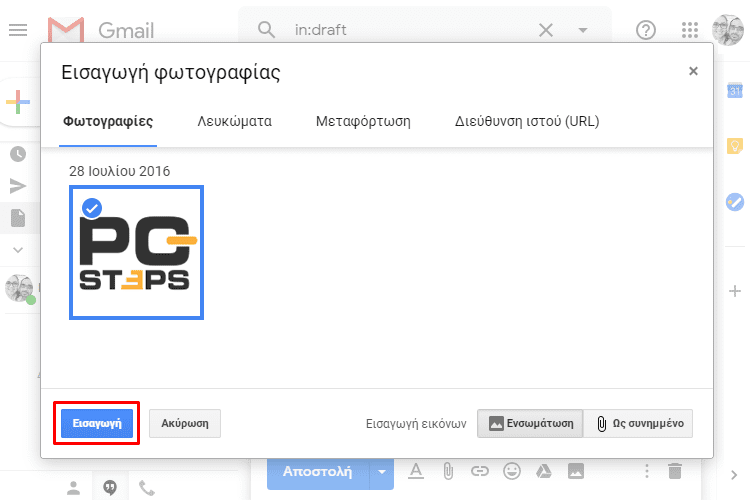750x500 pixels.
Task: Insert files using the Drive icon
Action: coord(543,472)
